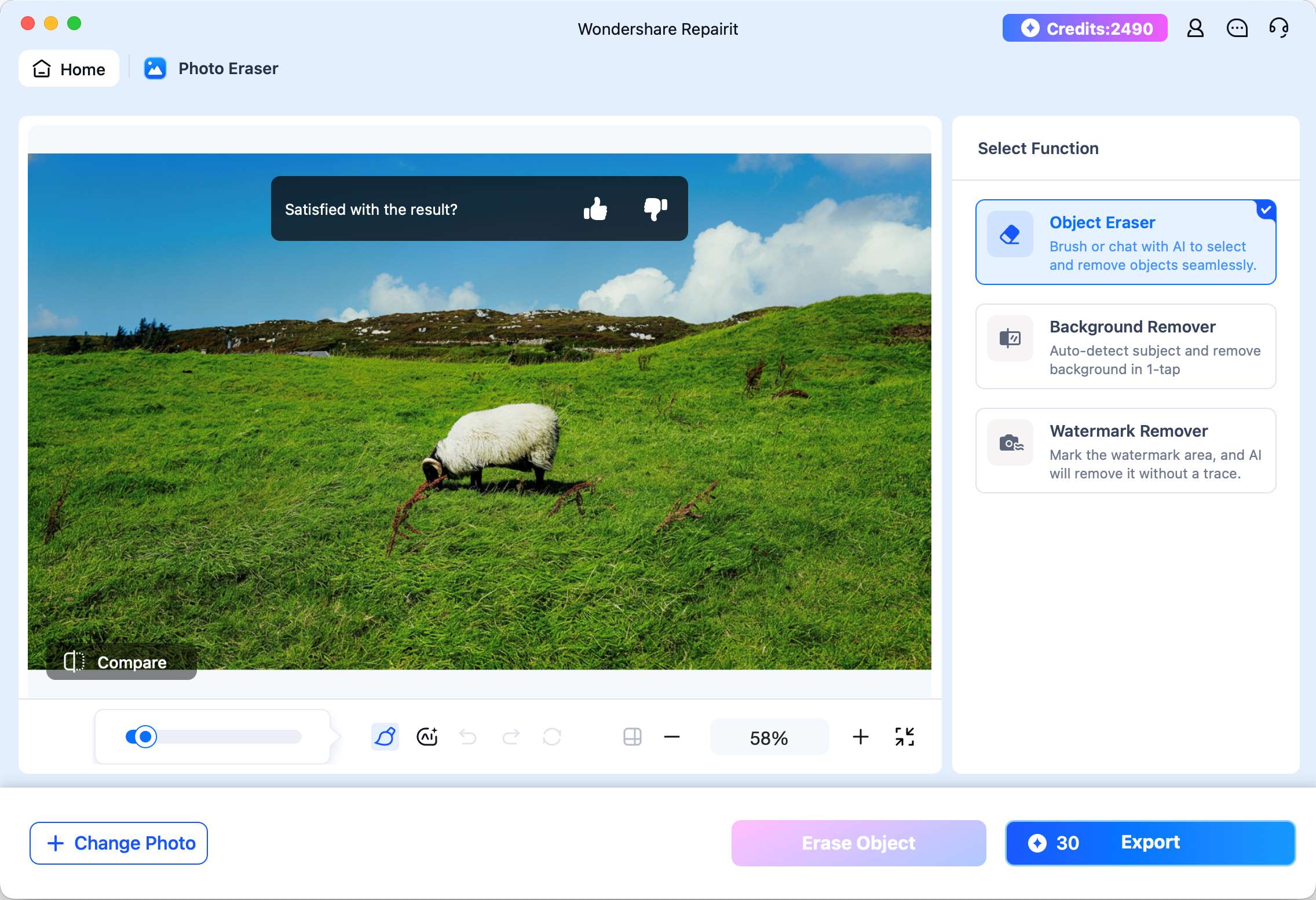Click the undo arrow icon

tap(468, 737)
